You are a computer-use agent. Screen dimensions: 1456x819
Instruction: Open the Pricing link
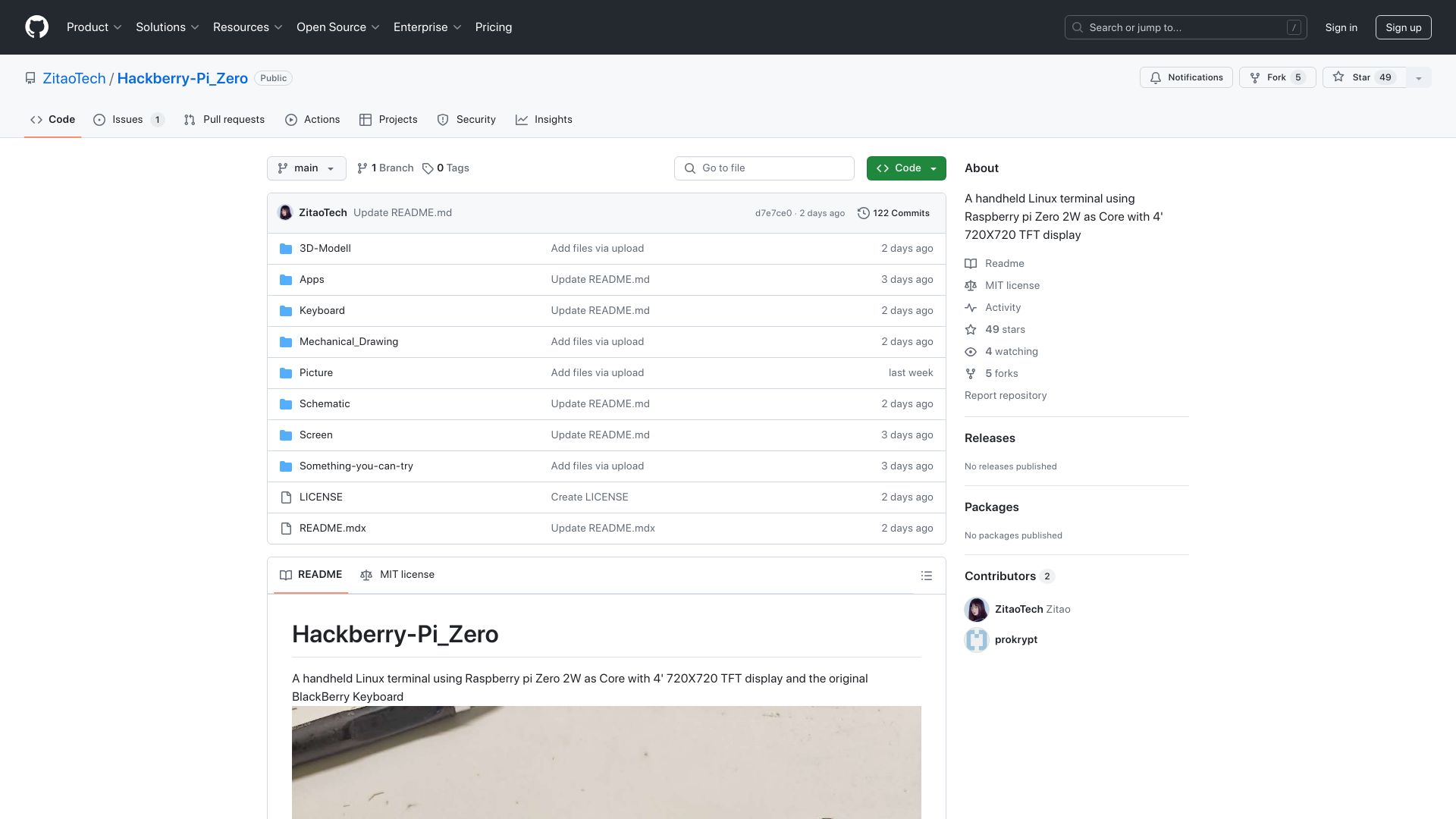pyautogui.click(x=494, y=27)
